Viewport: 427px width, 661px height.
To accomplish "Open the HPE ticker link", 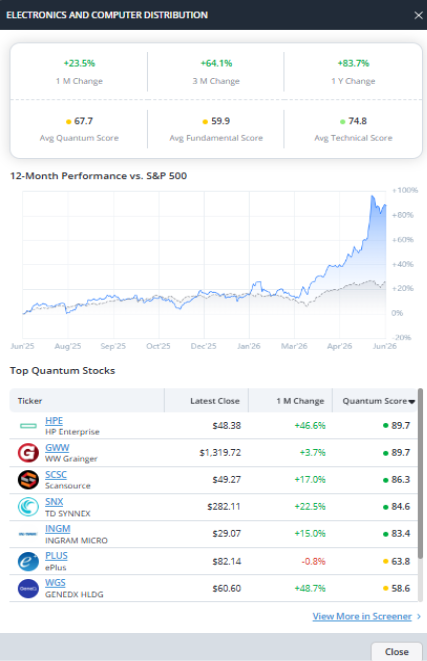I will (x=54, y=421).
